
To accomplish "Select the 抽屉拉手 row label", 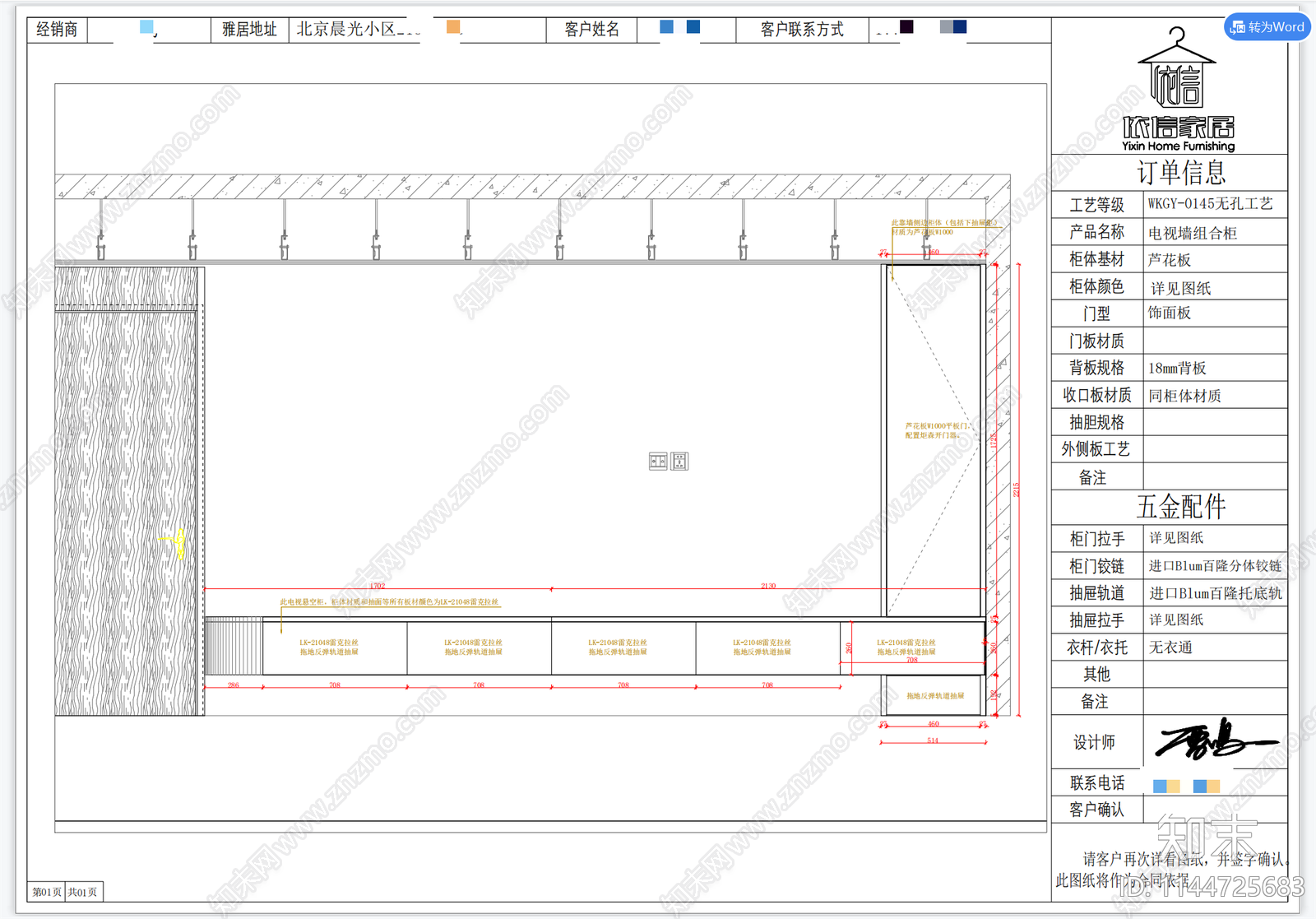I will click(1096, 620).
